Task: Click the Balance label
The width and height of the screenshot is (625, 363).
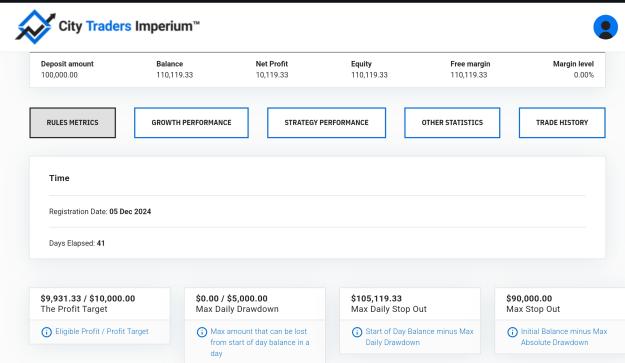Action: click(x=170, y=64)
